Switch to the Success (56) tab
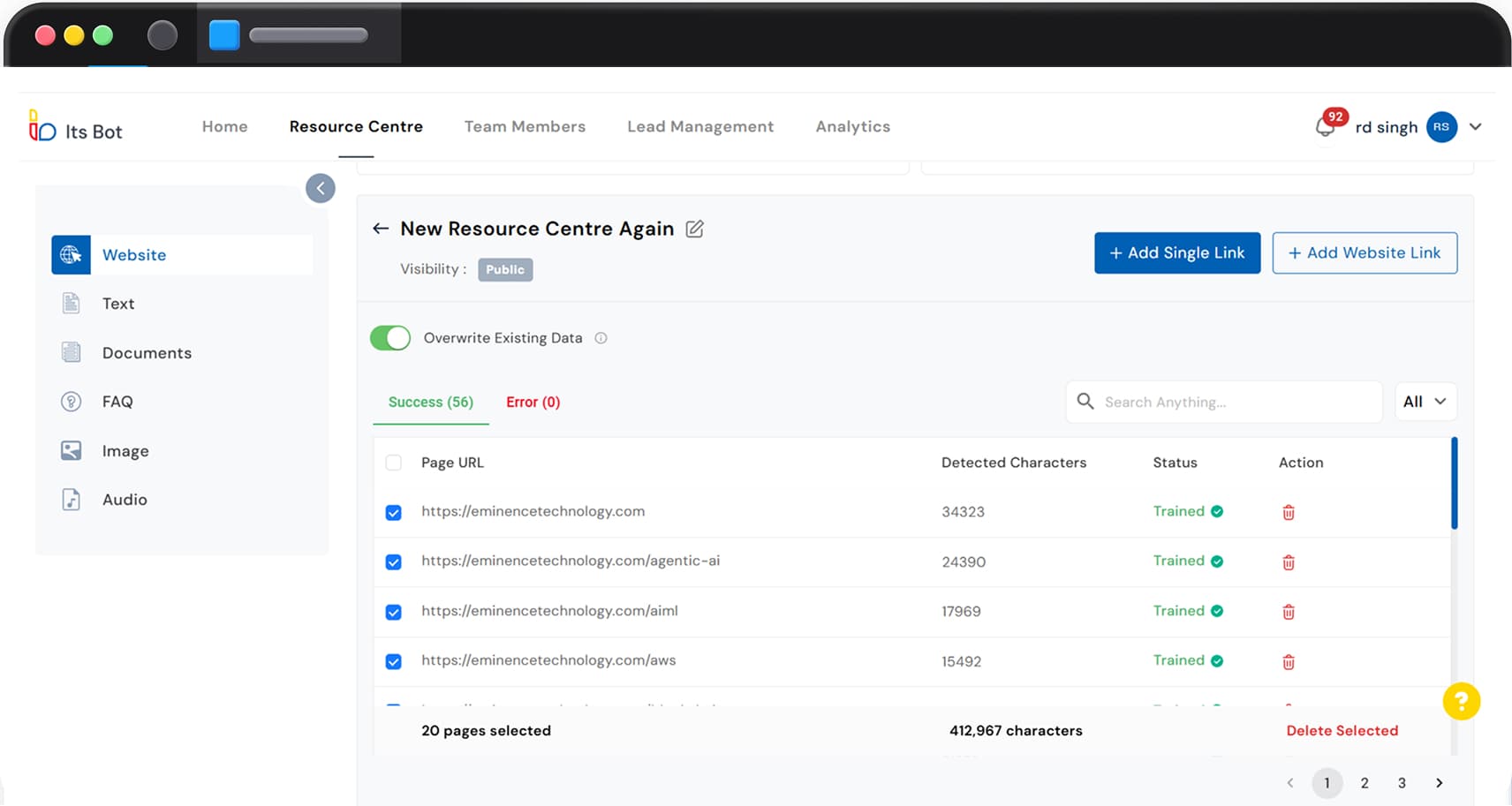The image size is (1512, 806). [431, 402]
